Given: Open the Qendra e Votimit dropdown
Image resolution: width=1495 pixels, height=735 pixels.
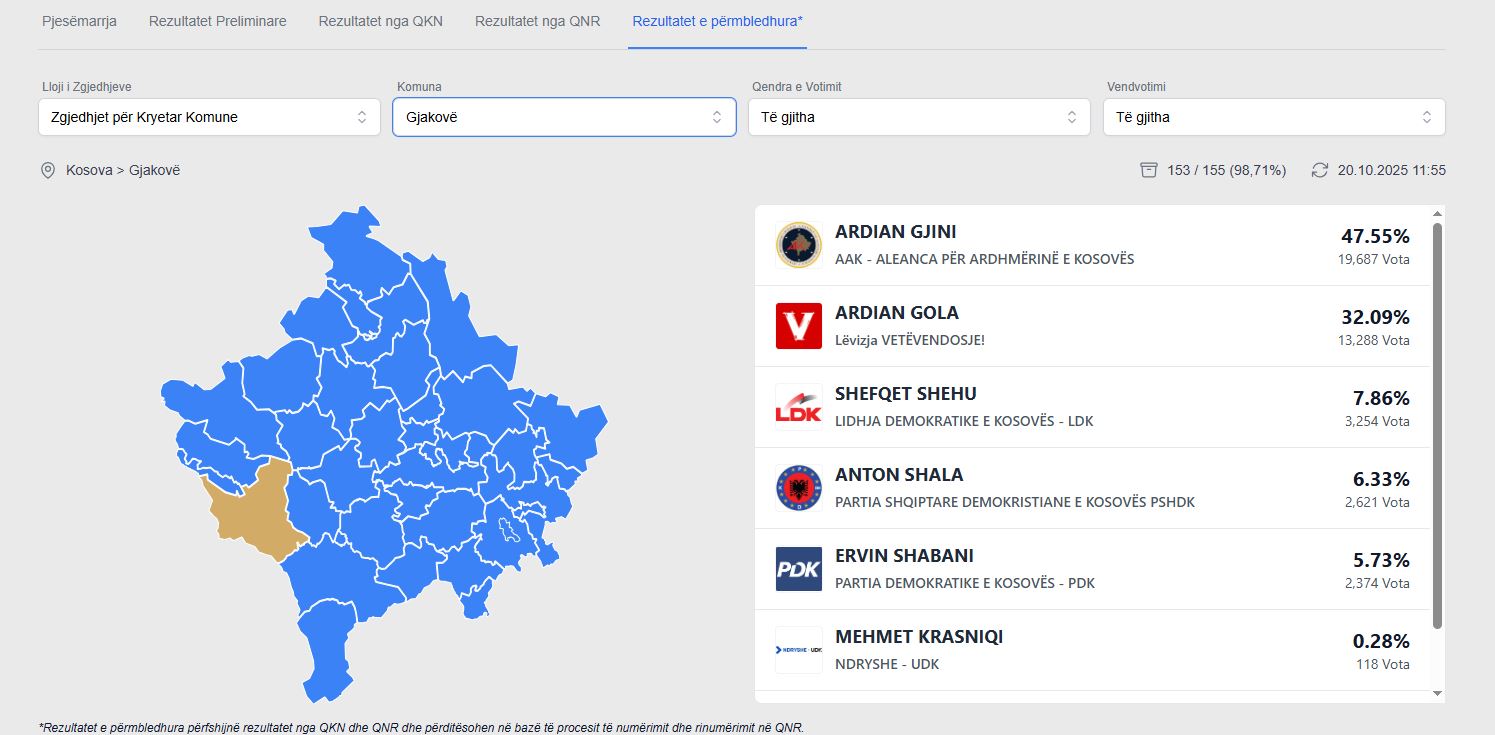Looking at the screenshot, I should pos(918,117).
